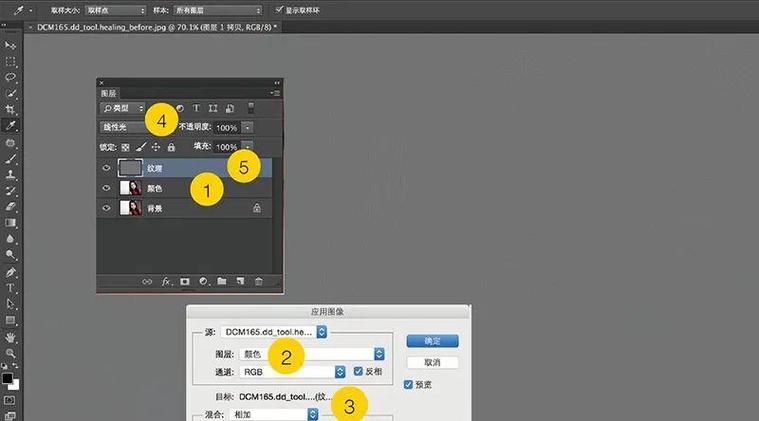Select the Spot Healing Brush tool
The height and width of the screenshot is (421, 759).
[10, 143]
